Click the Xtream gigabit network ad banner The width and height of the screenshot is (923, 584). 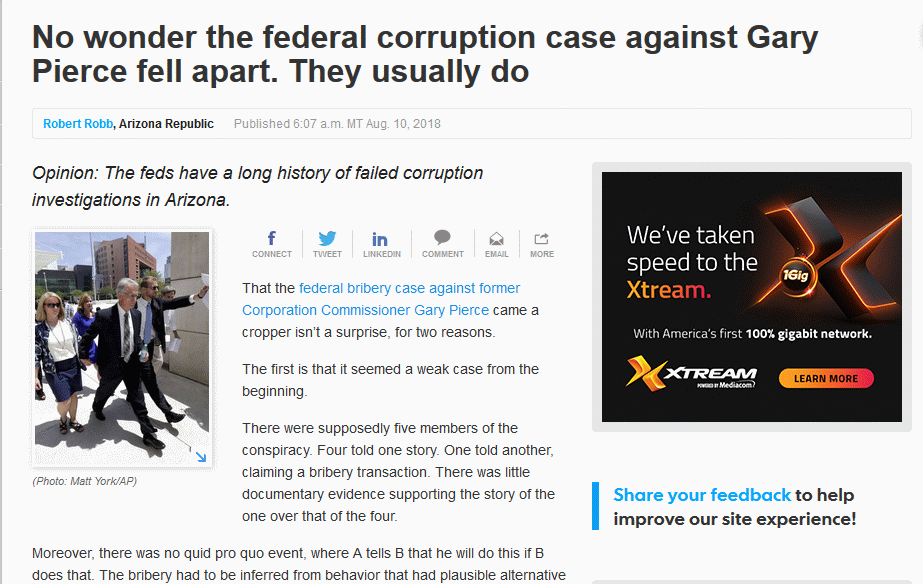(752, 297)
